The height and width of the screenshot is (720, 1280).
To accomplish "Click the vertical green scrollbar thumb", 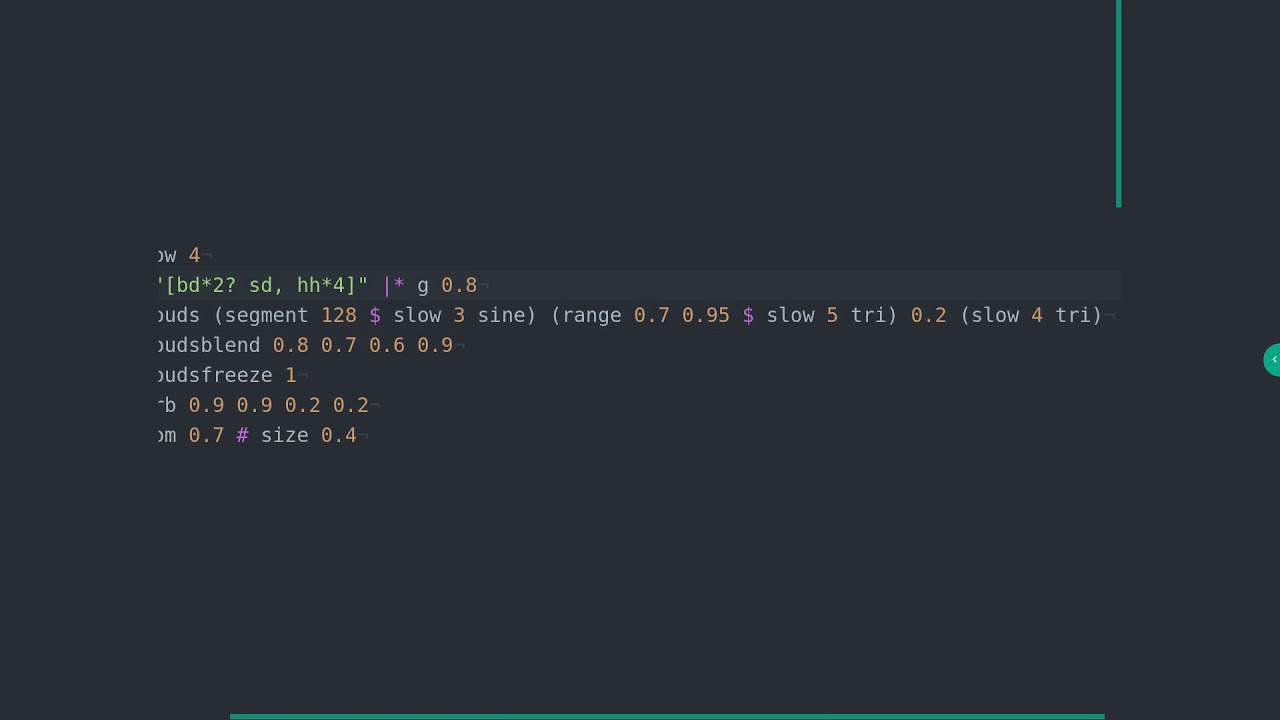I will [1118, 104].
